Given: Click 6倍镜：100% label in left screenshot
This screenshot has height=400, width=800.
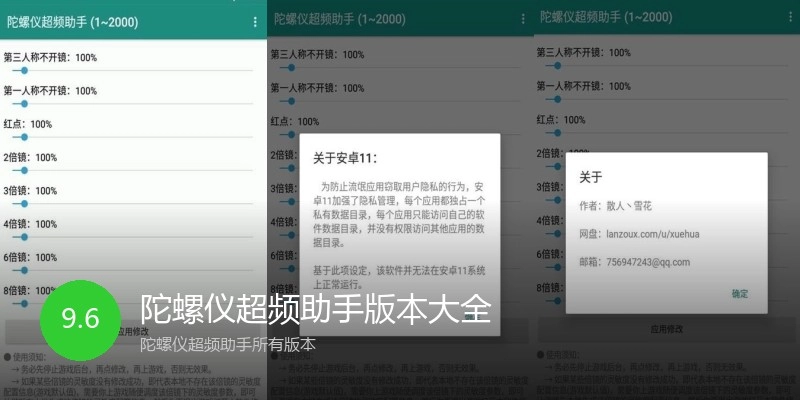Looking at the screenshot, I should click(30, 258).
